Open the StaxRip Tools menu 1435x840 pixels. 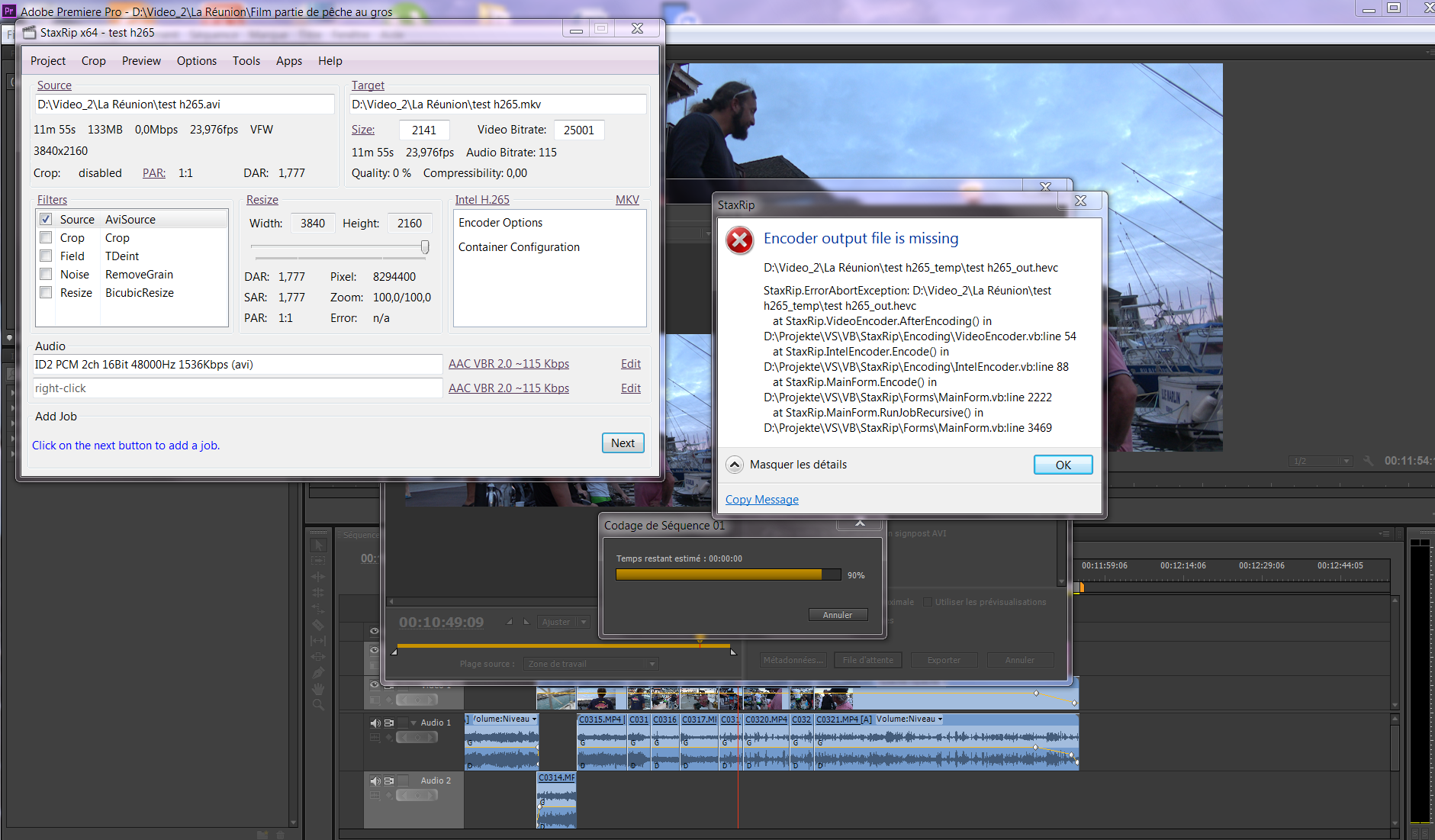(246, 61)
